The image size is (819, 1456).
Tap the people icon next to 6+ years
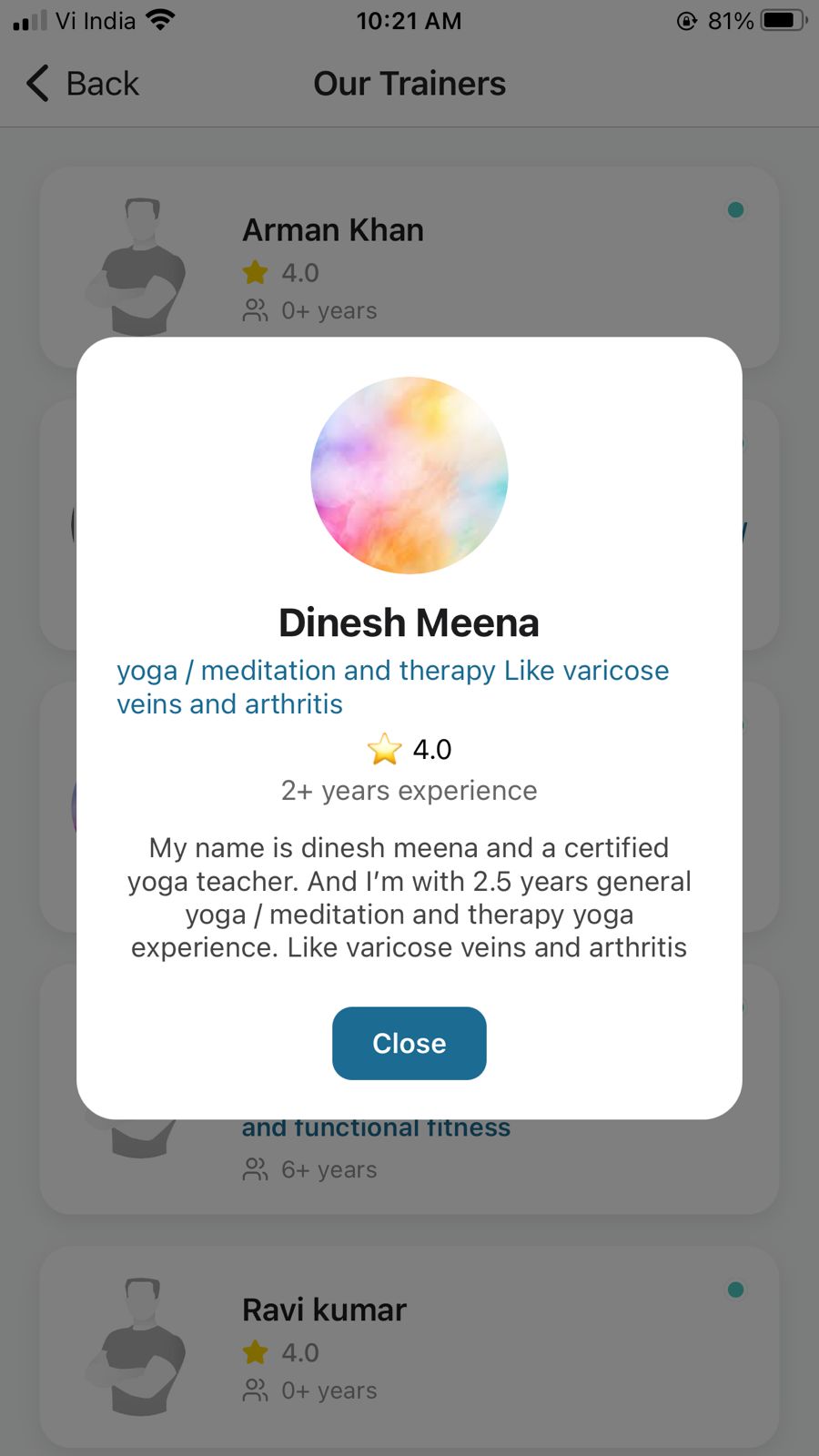coord(256,1169)
